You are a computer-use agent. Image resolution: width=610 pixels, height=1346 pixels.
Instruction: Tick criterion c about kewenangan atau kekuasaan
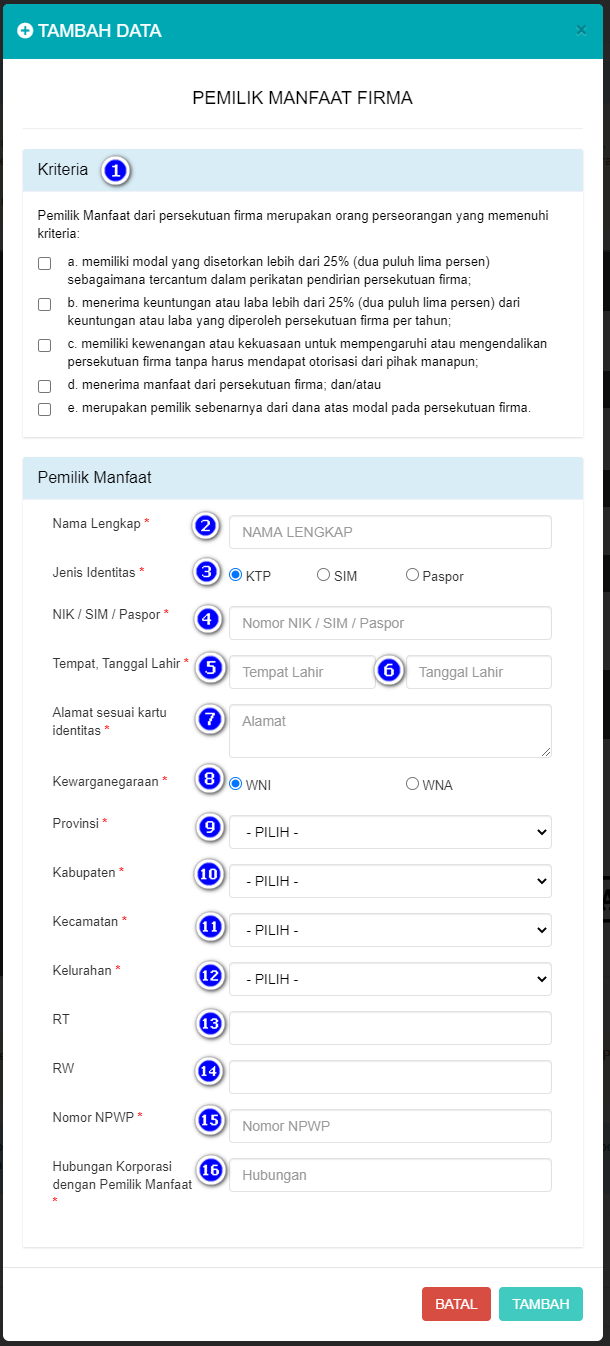coord(44,346)
